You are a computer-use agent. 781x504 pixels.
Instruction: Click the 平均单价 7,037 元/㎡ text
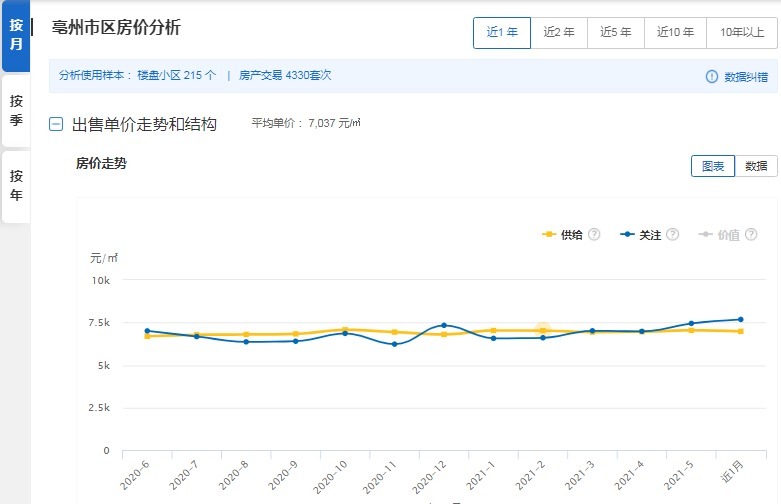tap(306, 123)
